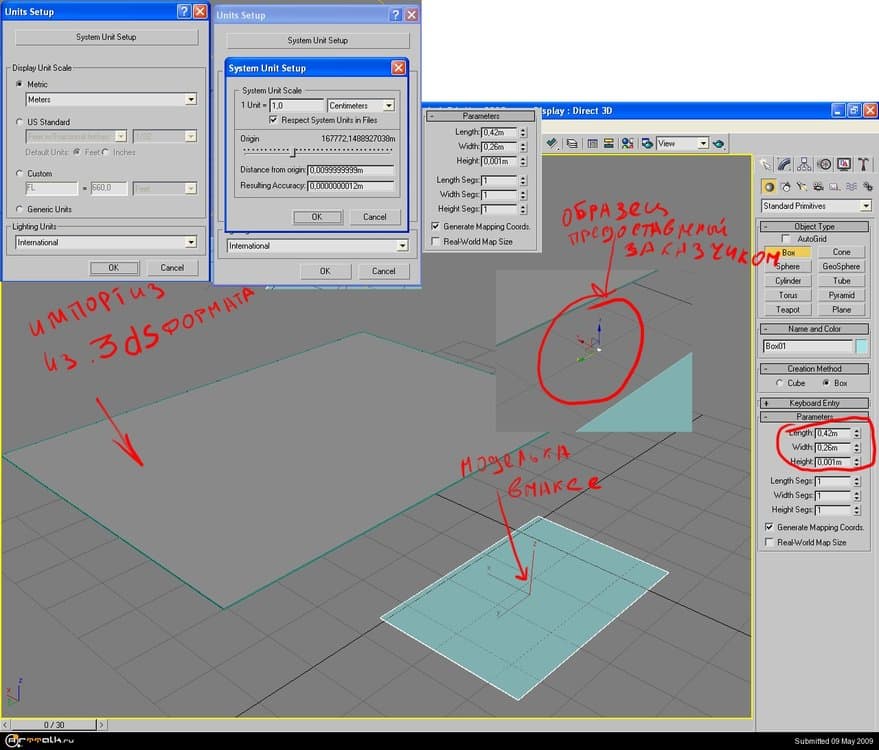Viewport: 879px width, 750px height.
Task: Switch to the Hierarchy panel tab
Action: [805, 164]
